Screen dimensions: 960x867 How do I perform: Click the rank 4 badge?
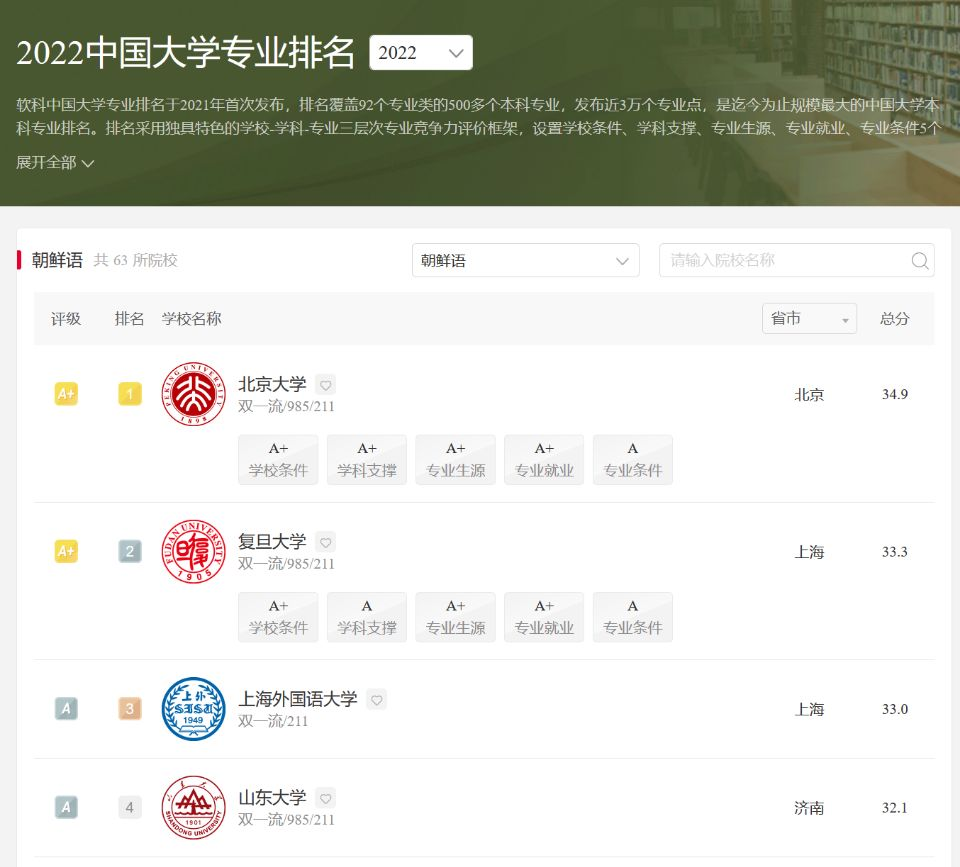point(130,807)
